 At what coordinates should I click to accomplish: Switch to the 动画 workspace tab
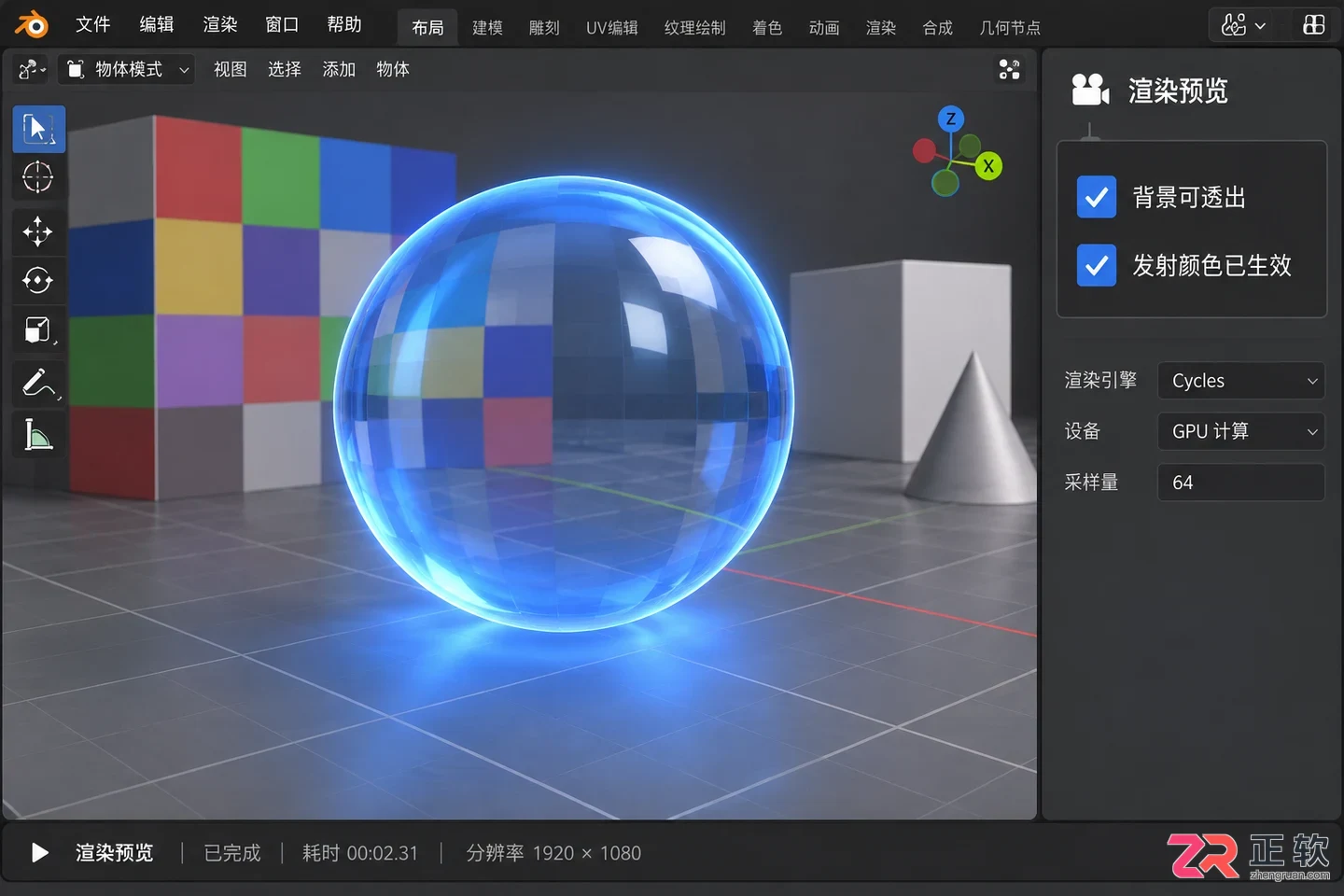pos(824,28)
